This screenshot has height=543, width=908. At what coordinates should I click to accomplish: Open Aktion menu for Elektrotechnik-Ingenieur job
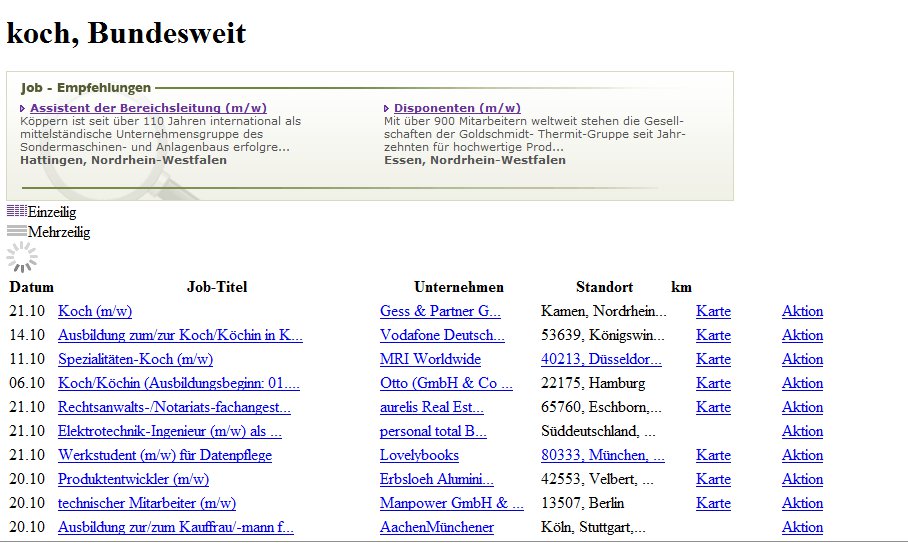click(802, 431)
